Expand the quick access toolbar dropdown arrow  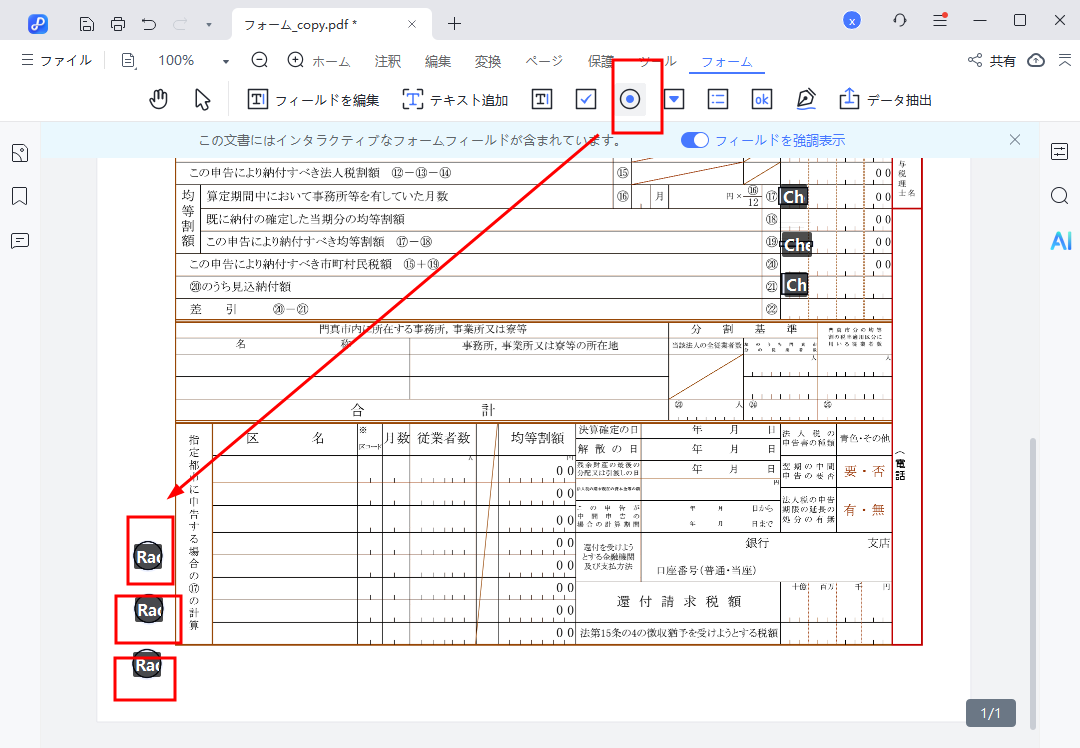coord(208,23)
